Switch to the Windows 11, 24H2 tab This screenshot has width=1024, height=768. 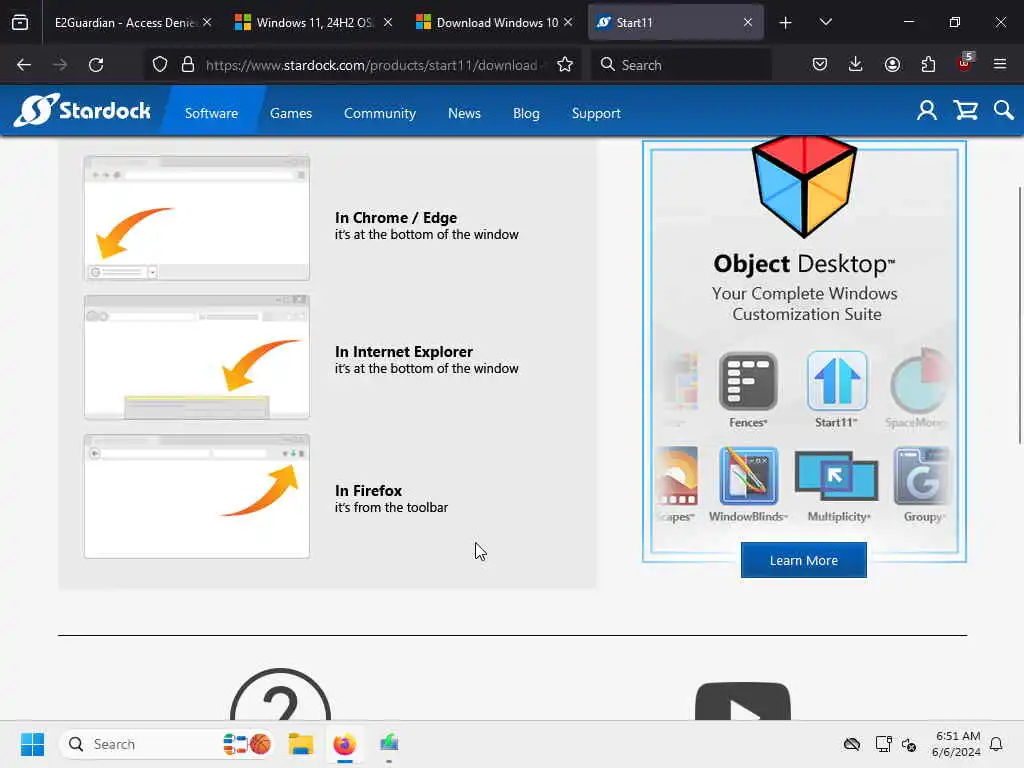point(313,23)
